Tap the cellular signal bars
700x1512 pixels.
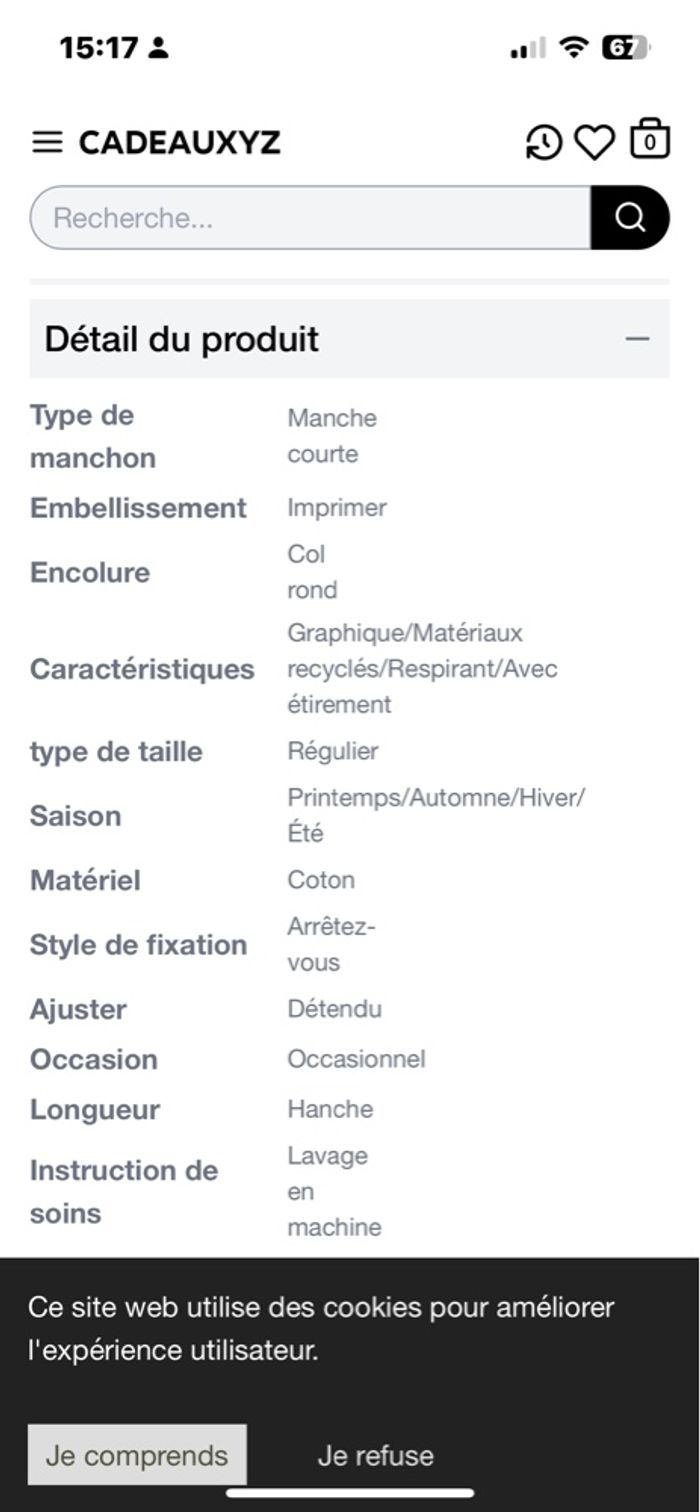pos(528,48)
